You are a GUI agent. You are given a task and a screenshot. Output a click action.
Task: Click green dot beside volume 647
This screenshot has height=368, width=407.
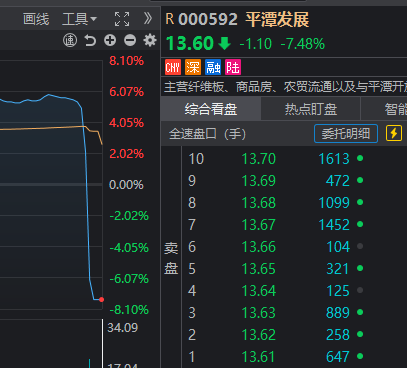click(360, 356)
